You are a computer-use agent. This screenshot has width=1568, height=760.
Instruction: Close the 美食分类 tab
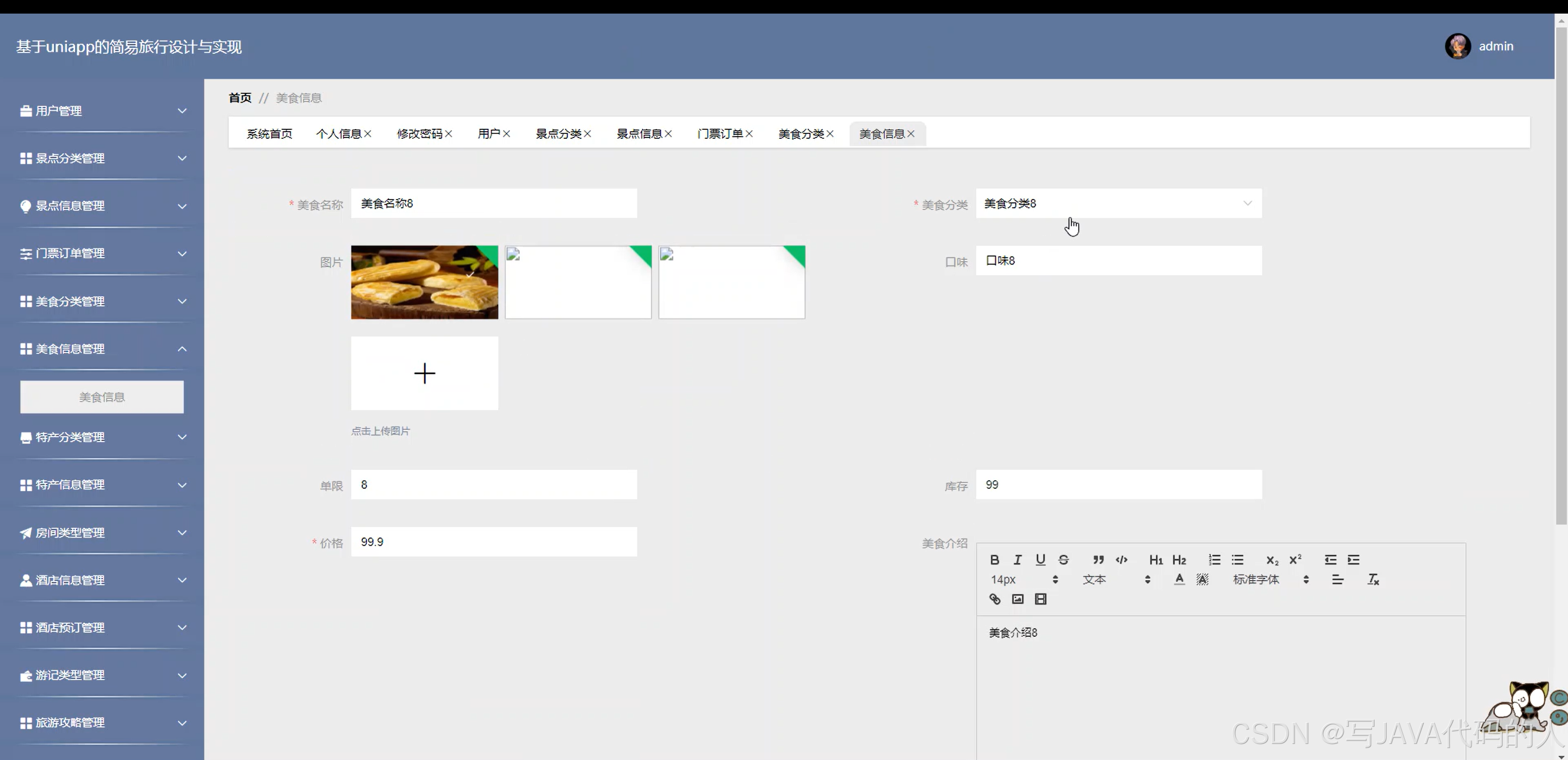(x=831, y=134)
